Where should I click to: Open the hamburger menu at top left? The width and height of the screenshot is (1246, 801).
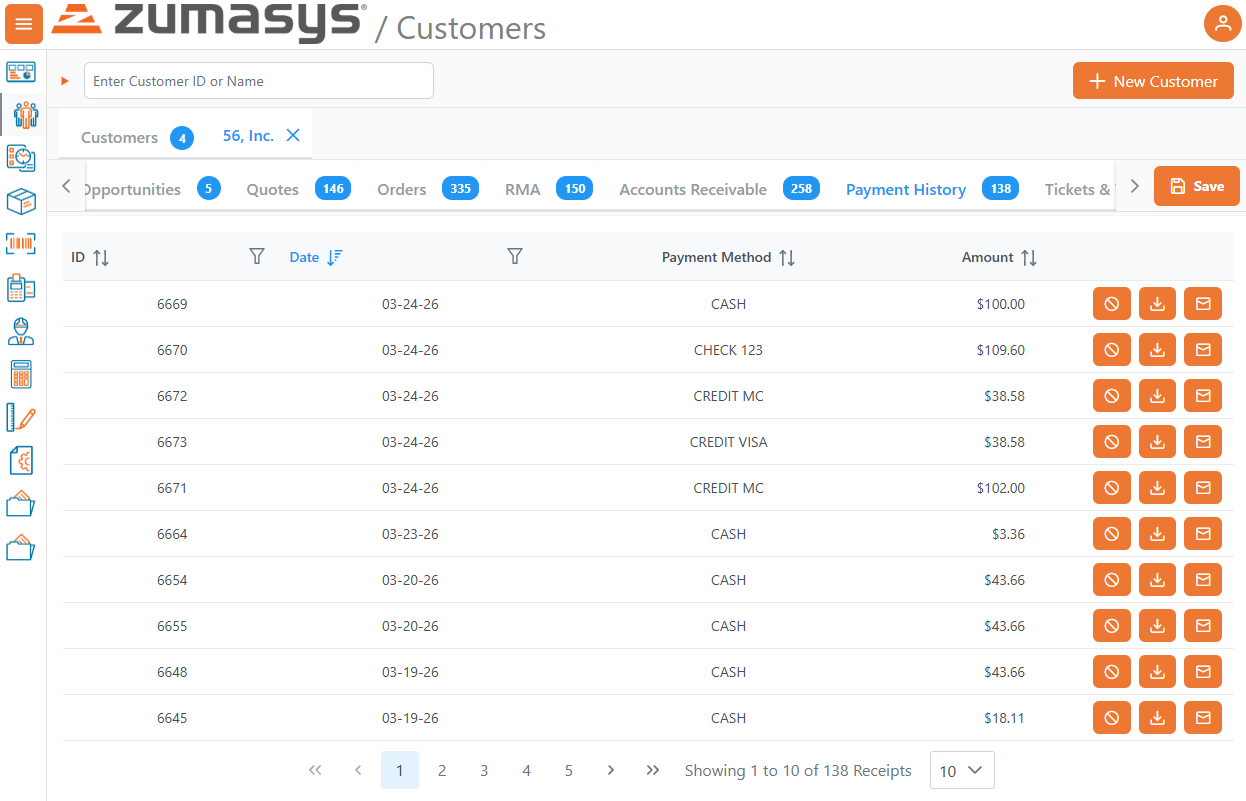24,24
